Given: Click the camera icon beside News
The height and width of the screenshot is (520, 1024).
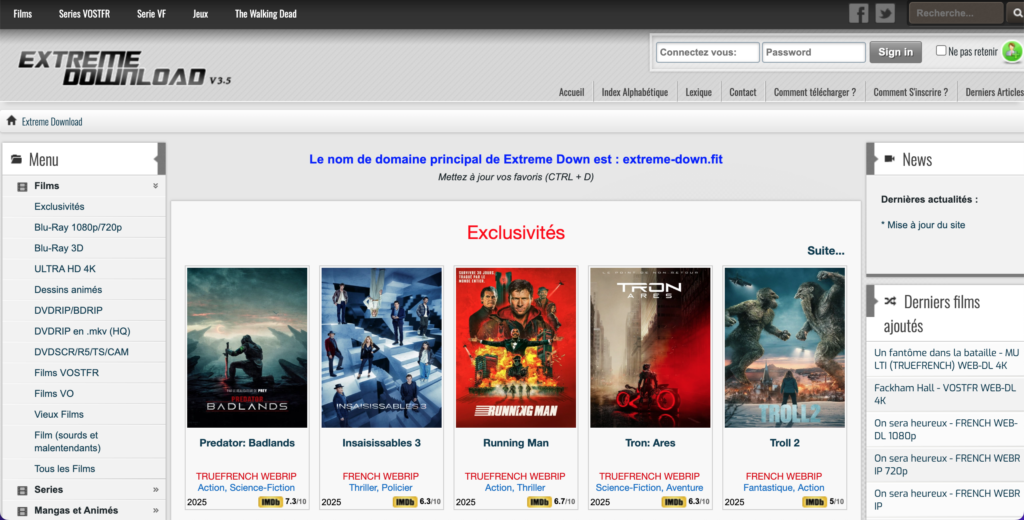Looking at the screenshot, I should click(889, 159).
